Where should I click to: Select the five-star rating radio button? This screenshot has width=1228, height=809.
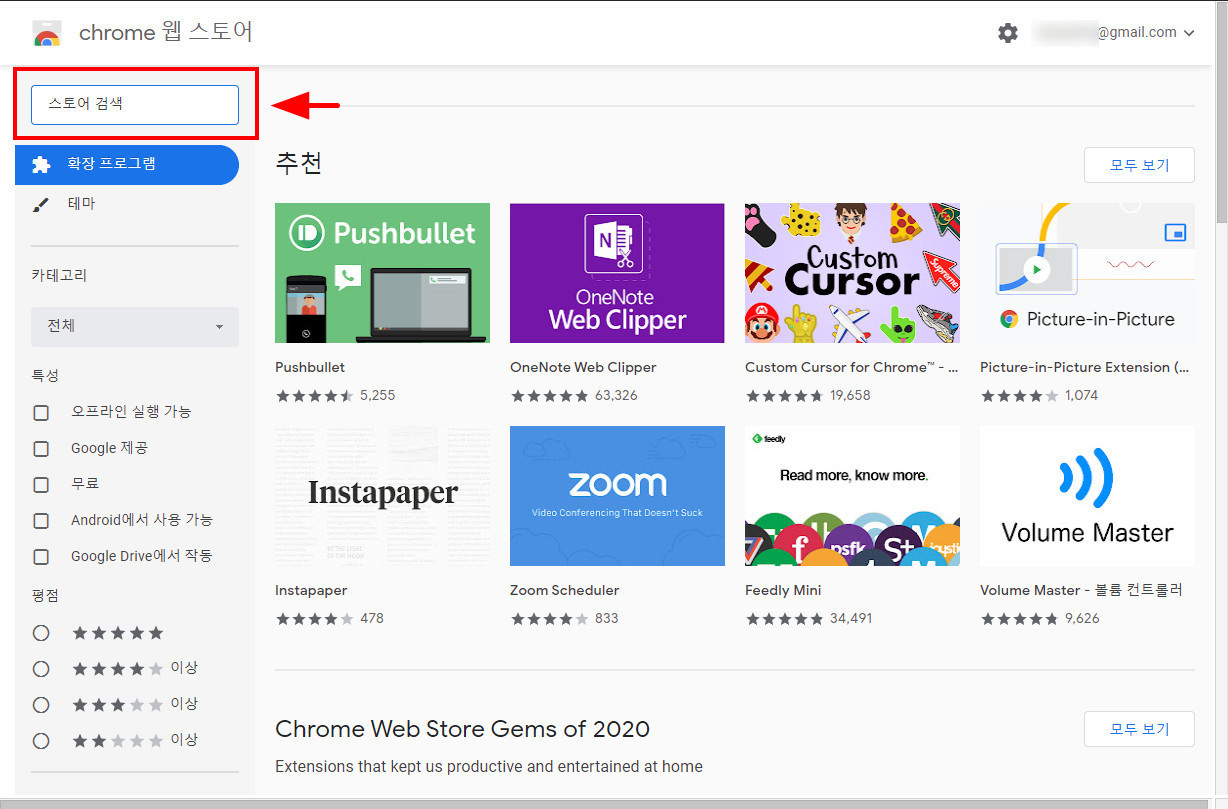pos(41,633)
